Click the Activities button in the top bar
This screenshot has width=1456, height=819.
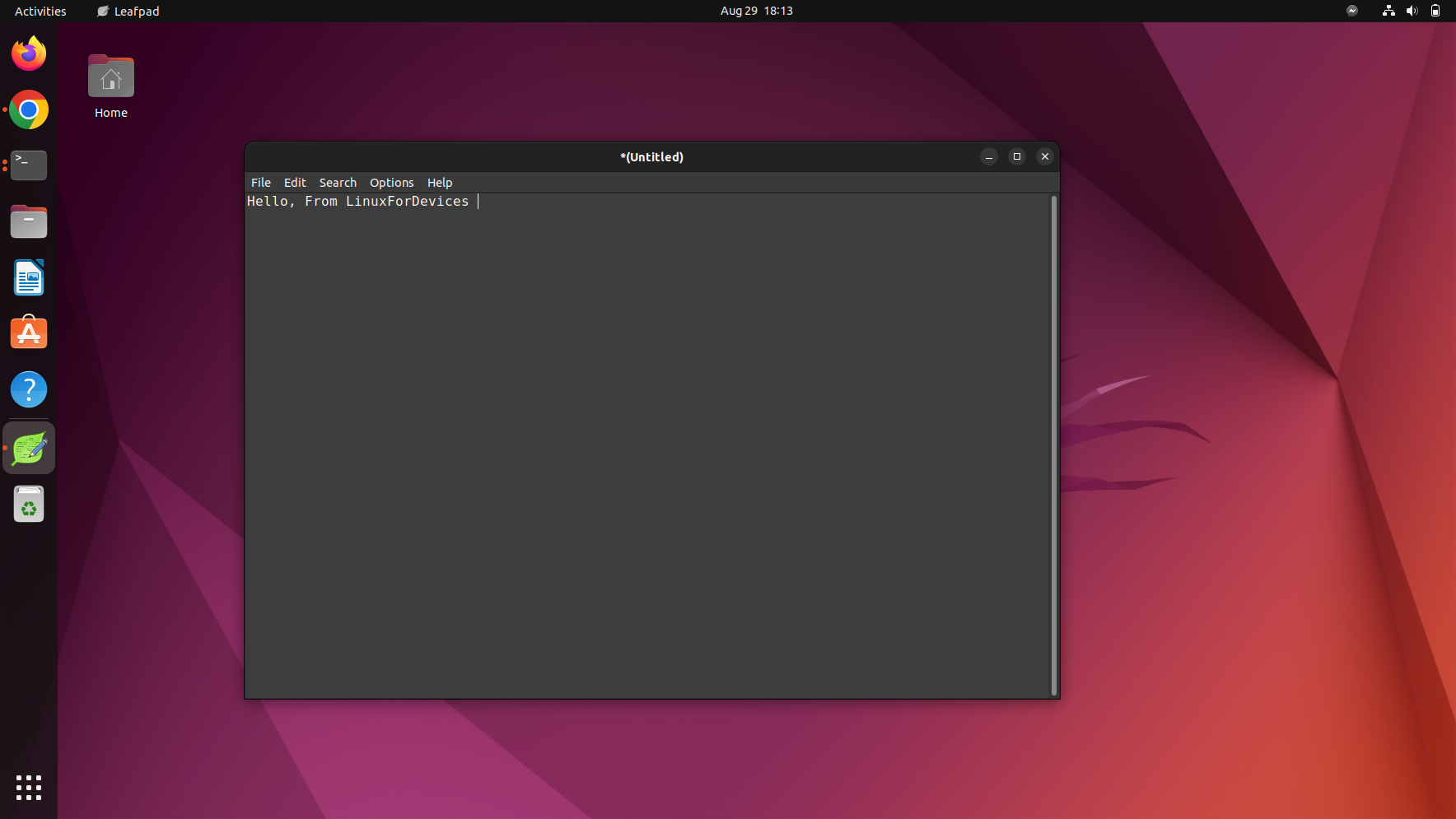(x=40, y=11)
